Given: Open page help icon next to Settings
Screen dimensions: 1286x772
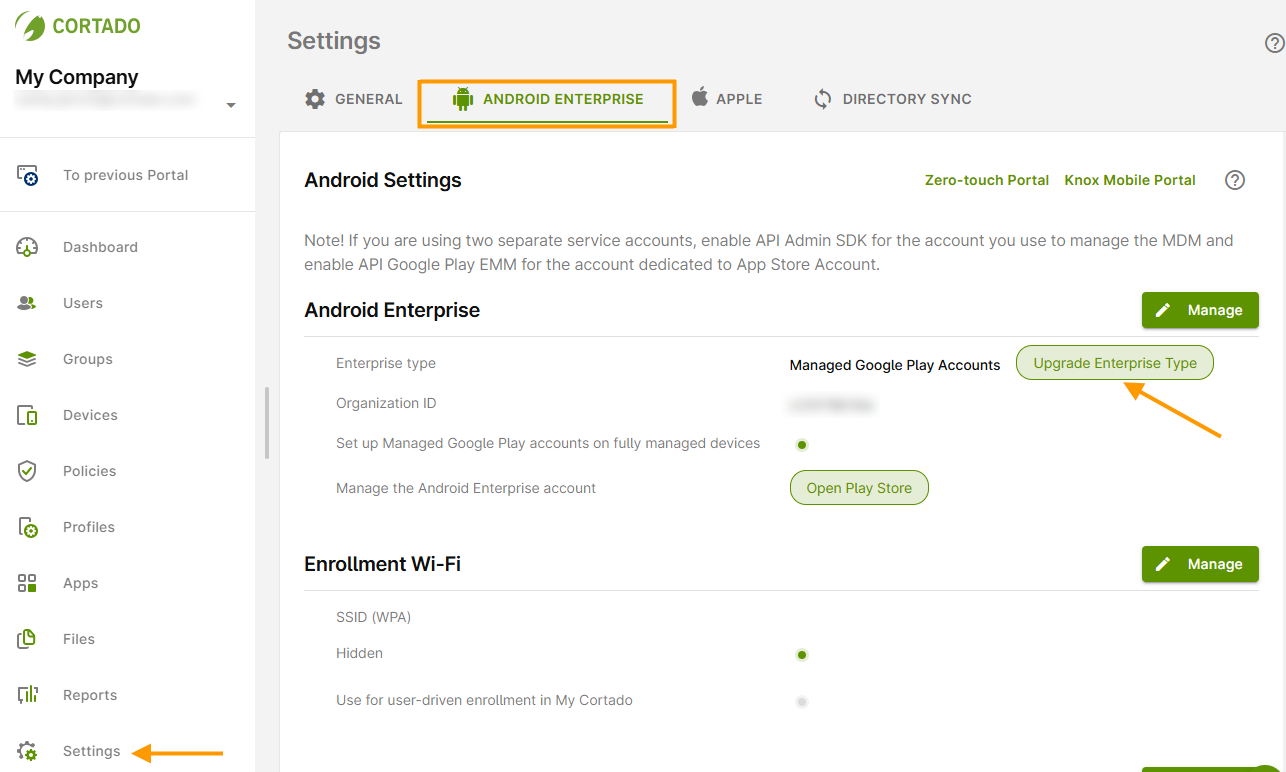Looking at the screenshot, I should tap(1274, 43).
